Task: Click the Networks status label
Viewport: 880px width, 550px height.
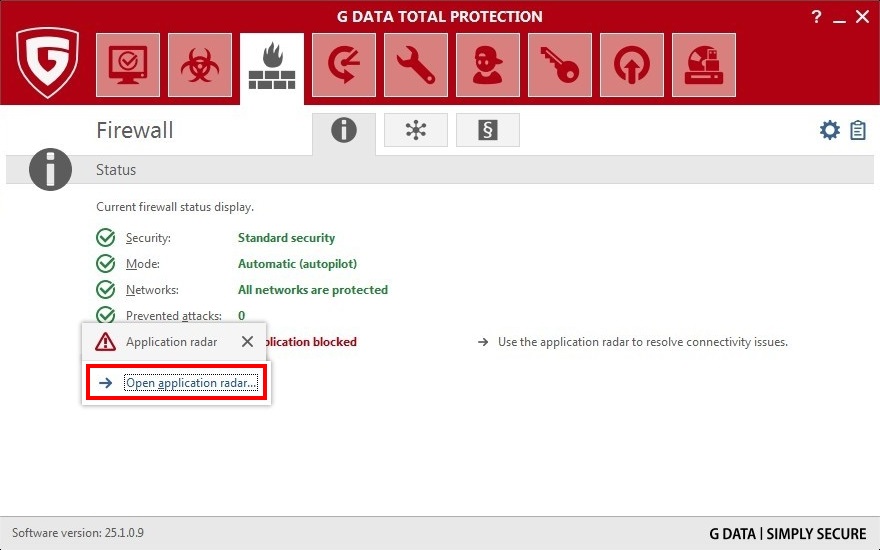Action: pyautogui.click(x=152, y=290)
